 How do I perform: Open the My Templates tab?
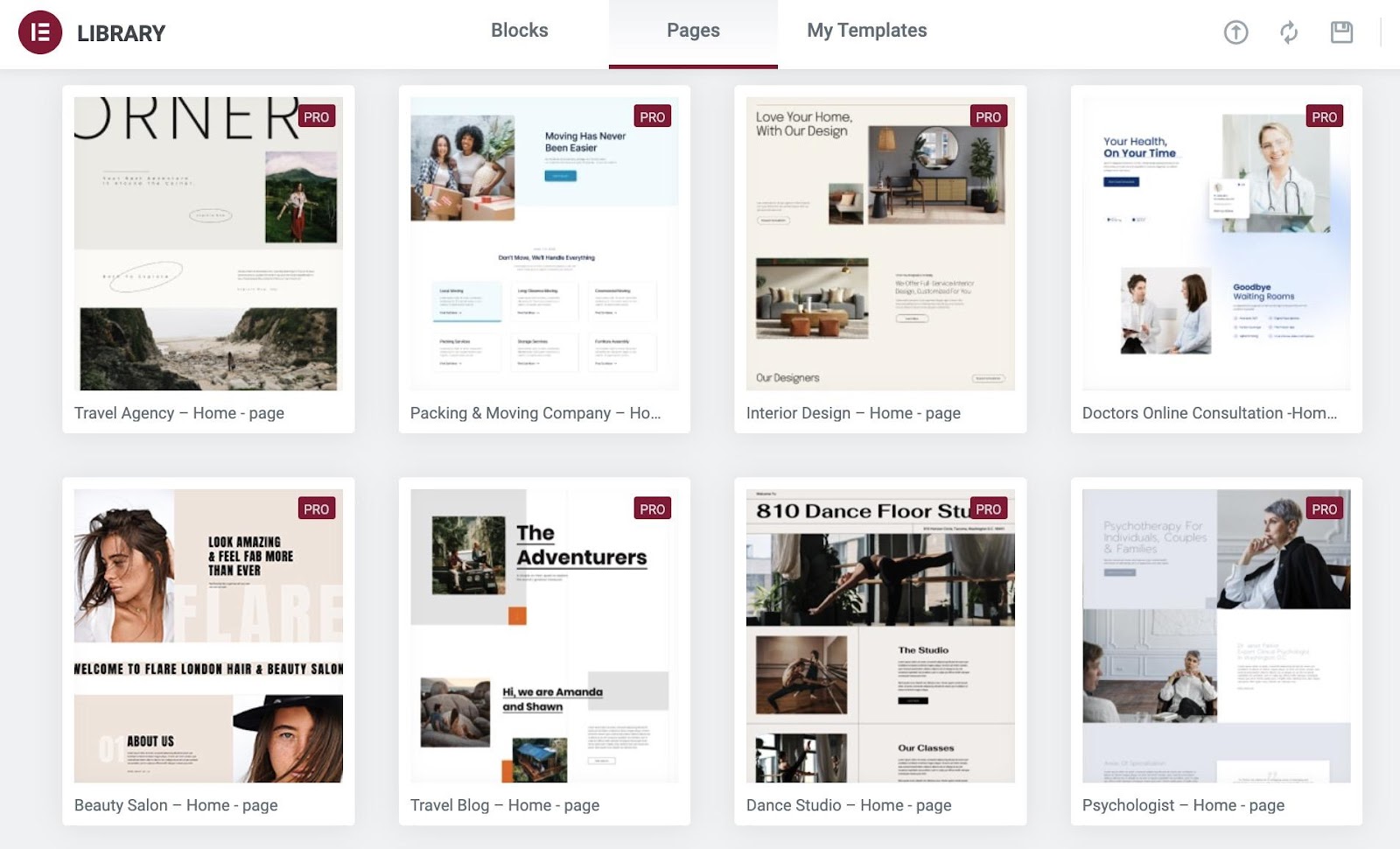pos(866,30)
